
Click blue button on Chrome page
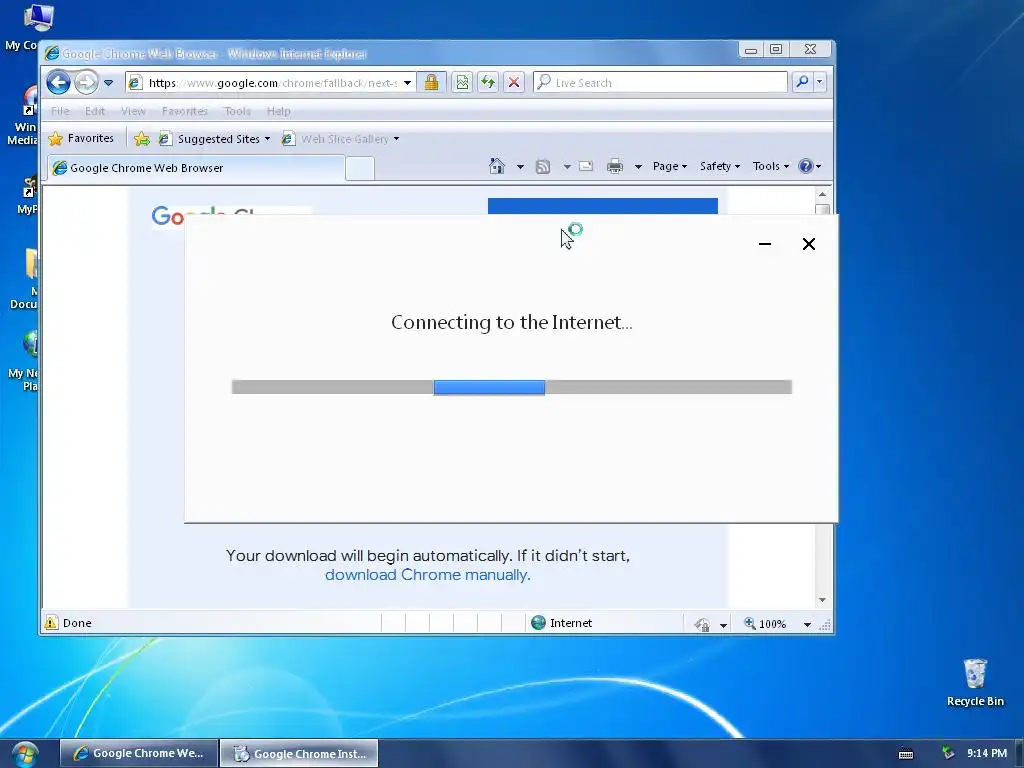603,206
